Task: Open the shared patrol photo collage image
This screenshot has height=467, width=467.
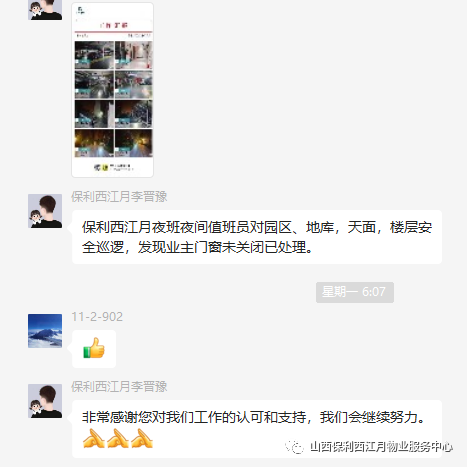Action: coord(112,90)
